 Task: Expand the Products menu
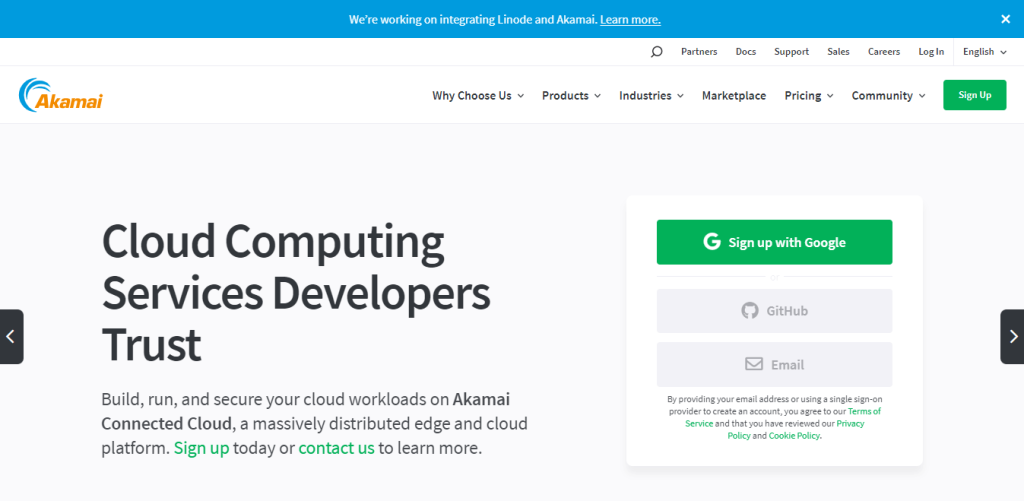(x=571, y=95)
